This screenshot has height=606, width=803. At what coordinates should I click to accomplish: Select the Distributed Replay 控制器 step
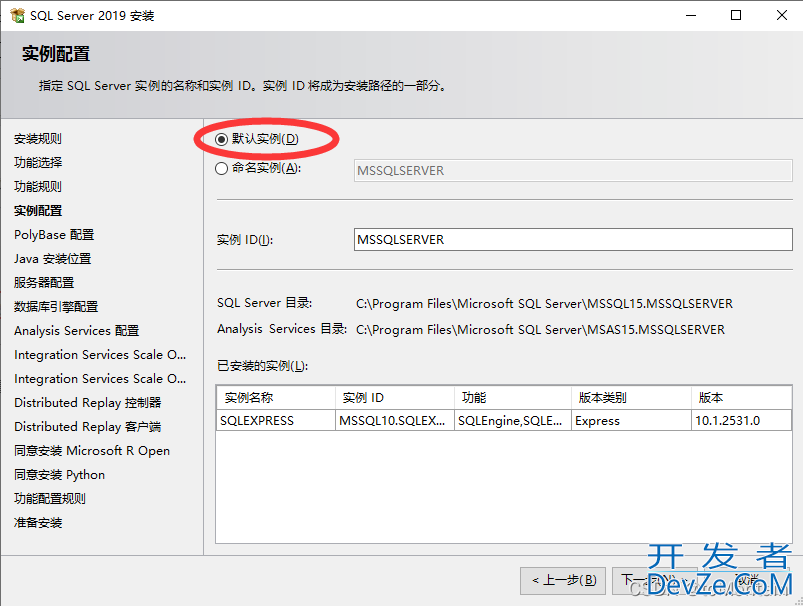tap(88, 403)
